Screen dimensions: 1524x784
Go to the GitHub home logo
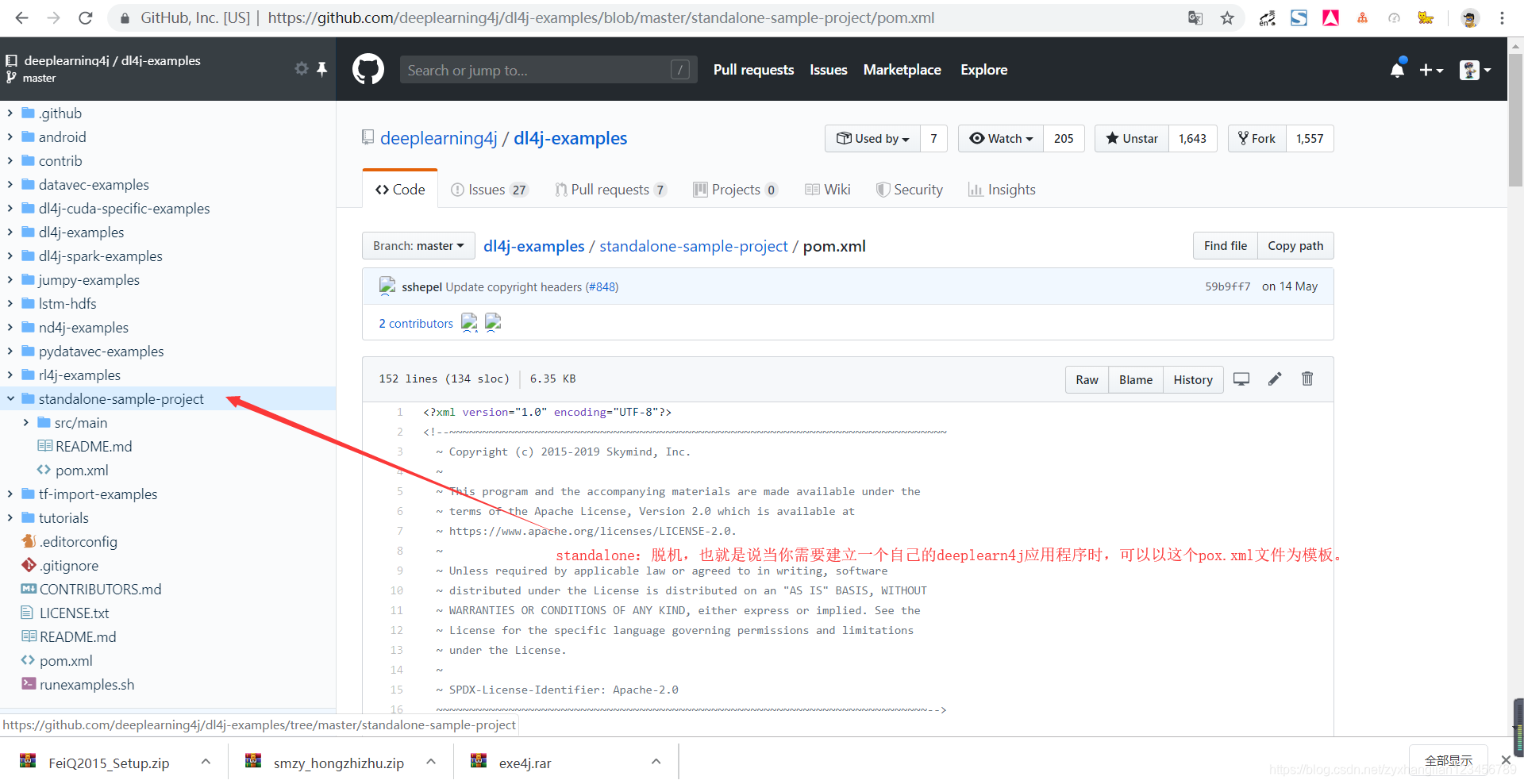(368, 70)
